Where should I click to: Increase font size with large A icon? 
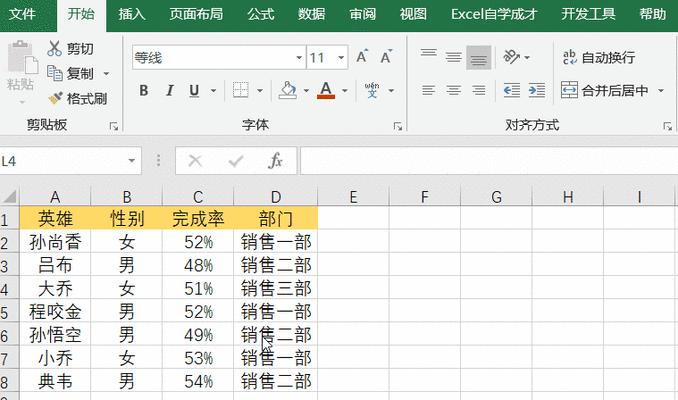362,57
